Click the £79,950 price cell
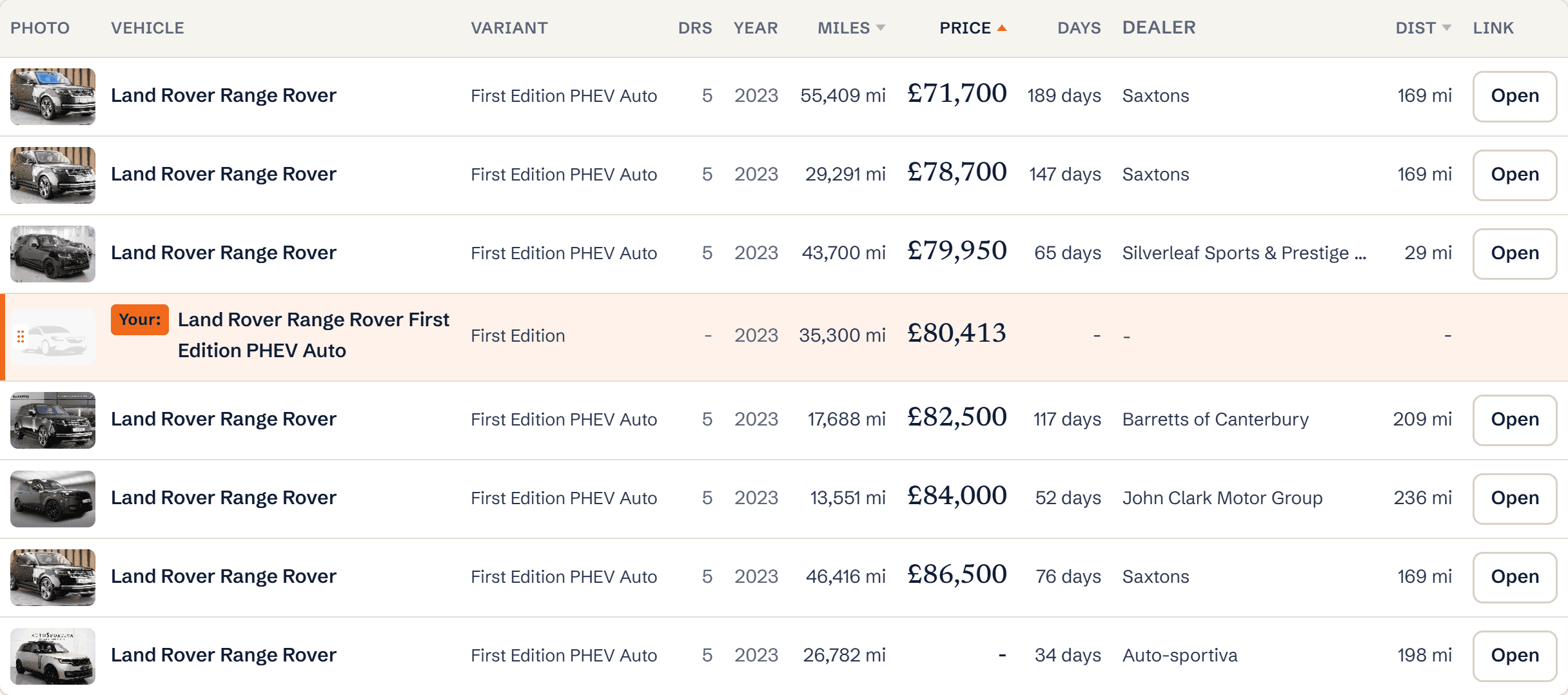1568x695 pixels. pyautogui.click(x=956, y=251)
